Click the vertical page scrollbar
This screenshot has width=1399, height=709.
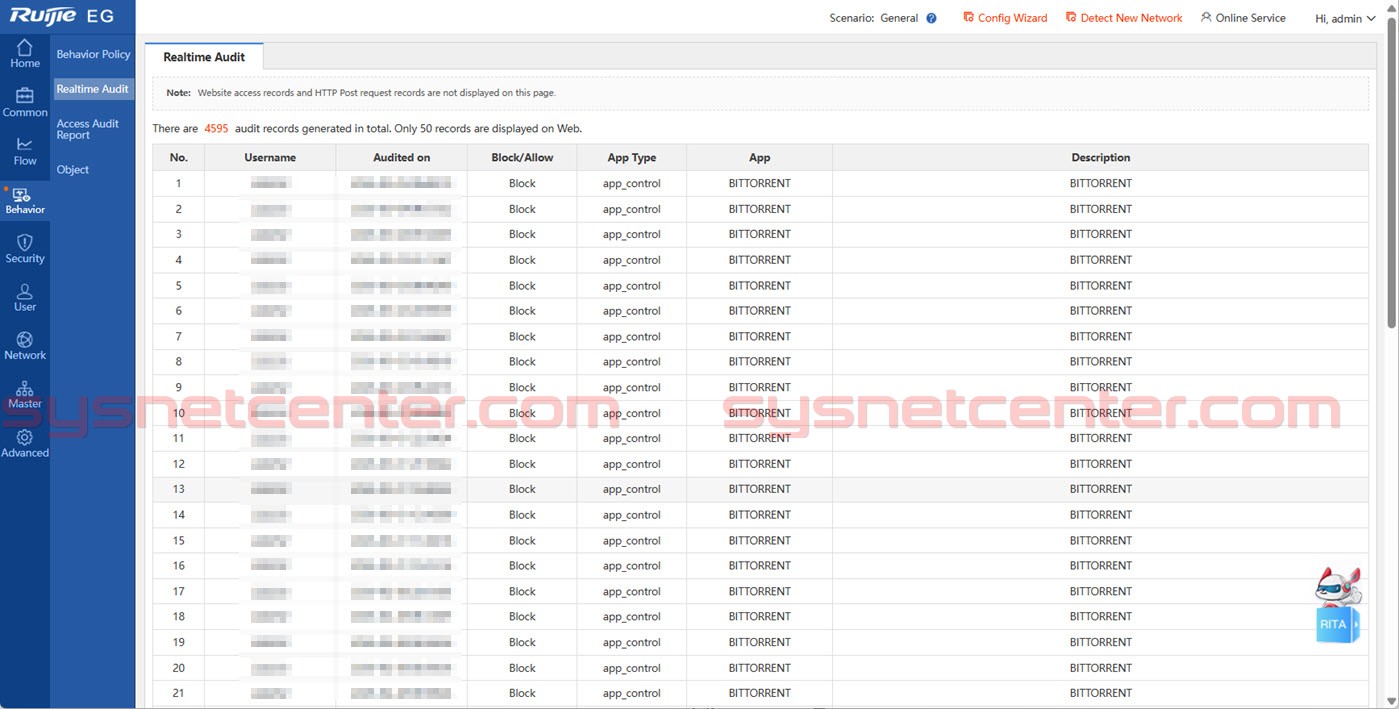[x=1391, y=180]
